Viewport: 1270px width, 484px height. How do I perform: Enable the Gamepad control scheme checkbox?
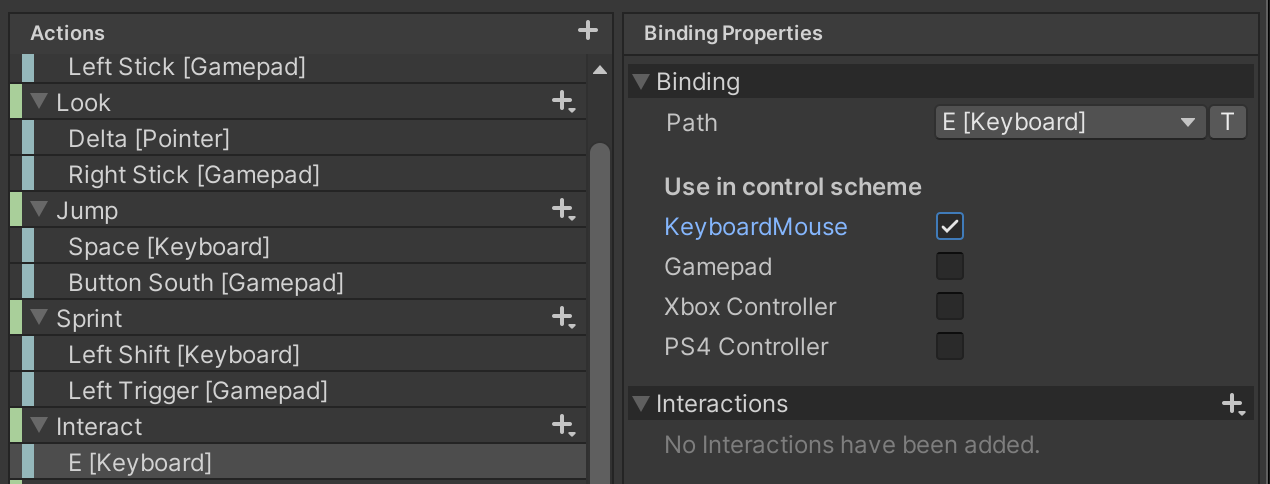950,266
